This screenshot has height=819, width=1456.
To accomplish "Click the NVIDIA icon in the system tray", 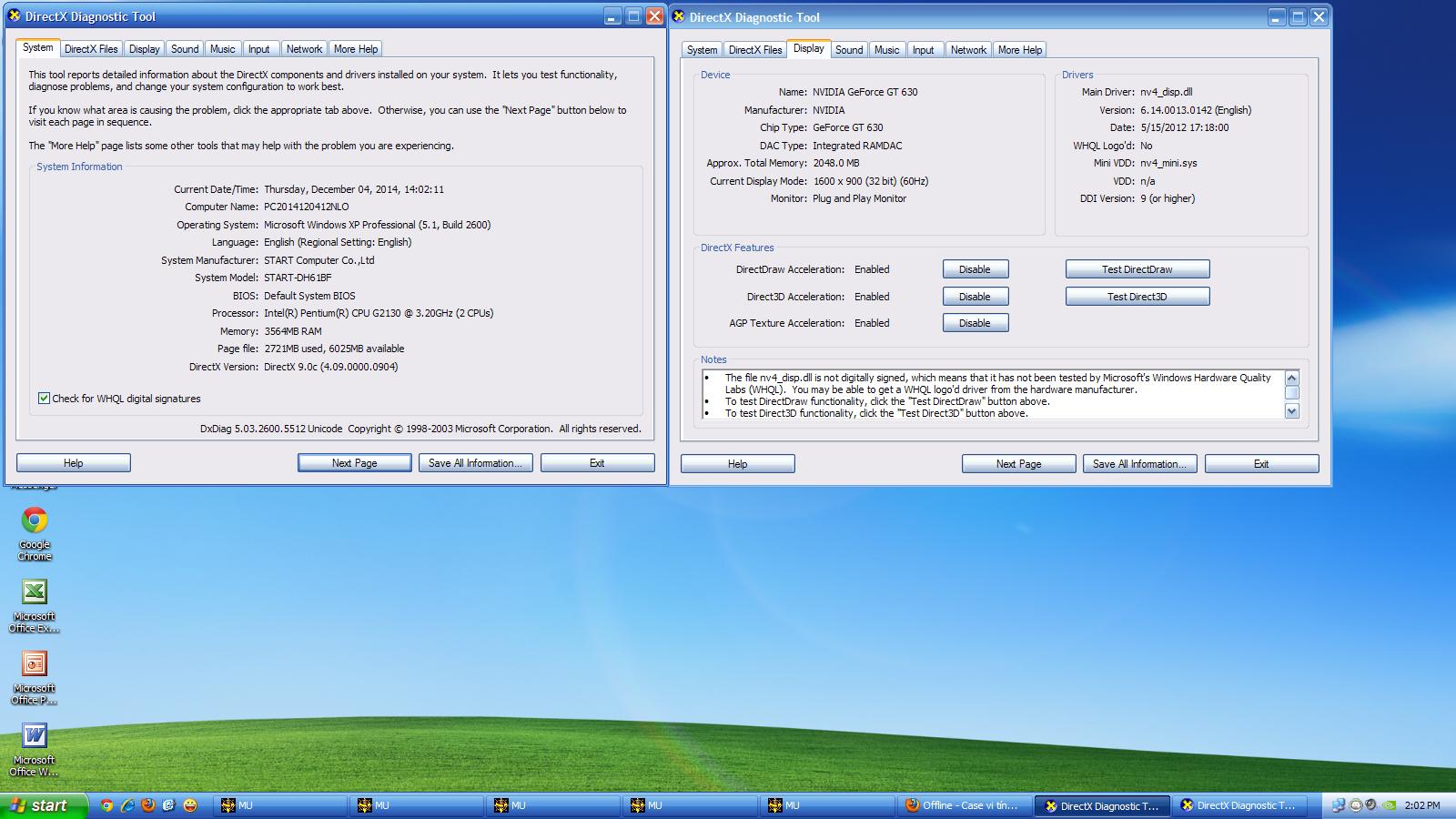I will 1389,805.
